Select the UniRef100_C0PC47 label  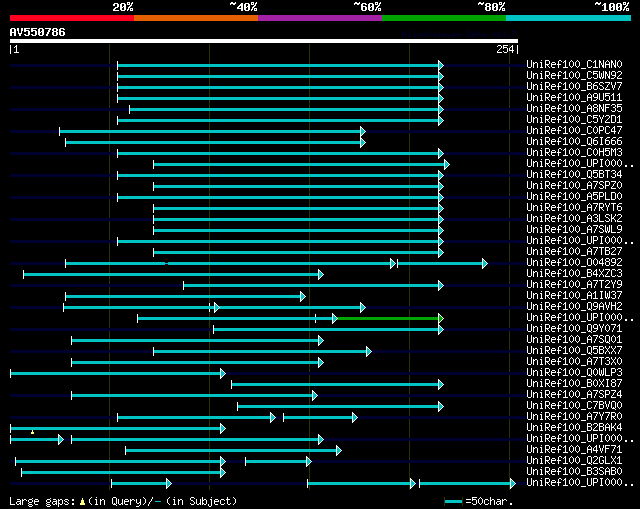point(574,131)
